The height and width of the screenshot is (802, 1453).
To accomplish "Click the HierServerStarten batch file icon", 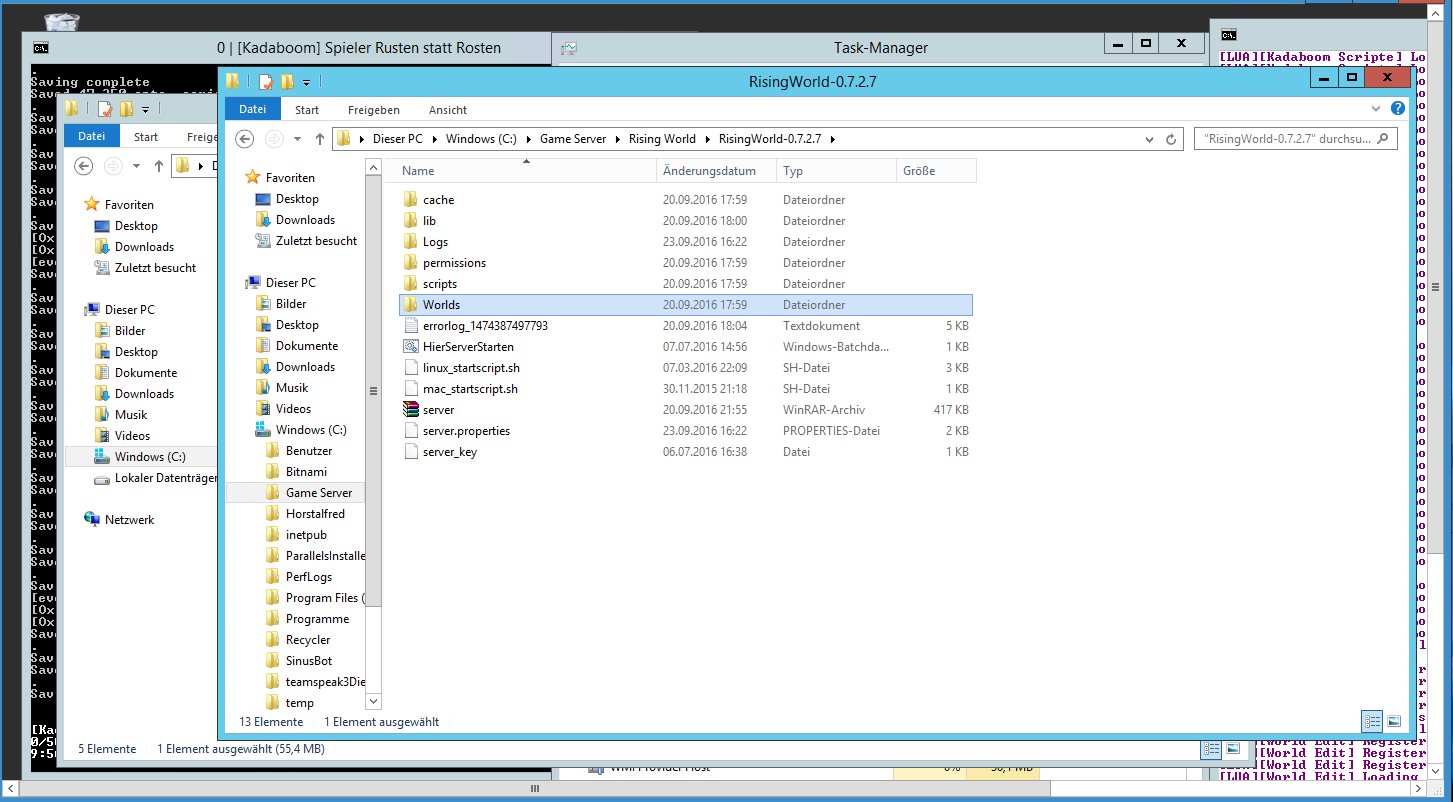I will (410, 346).
